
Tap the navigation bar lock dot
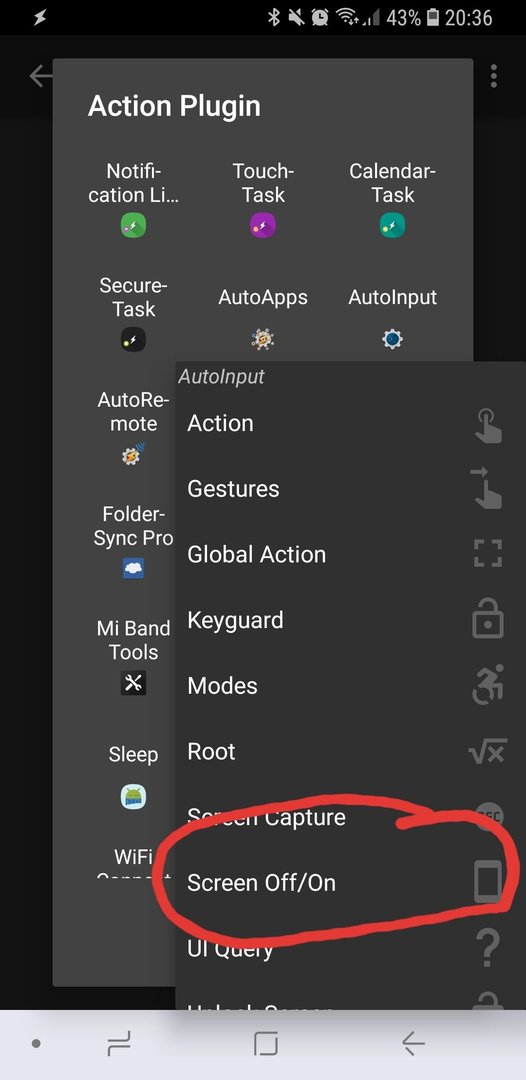(36, 1044)
